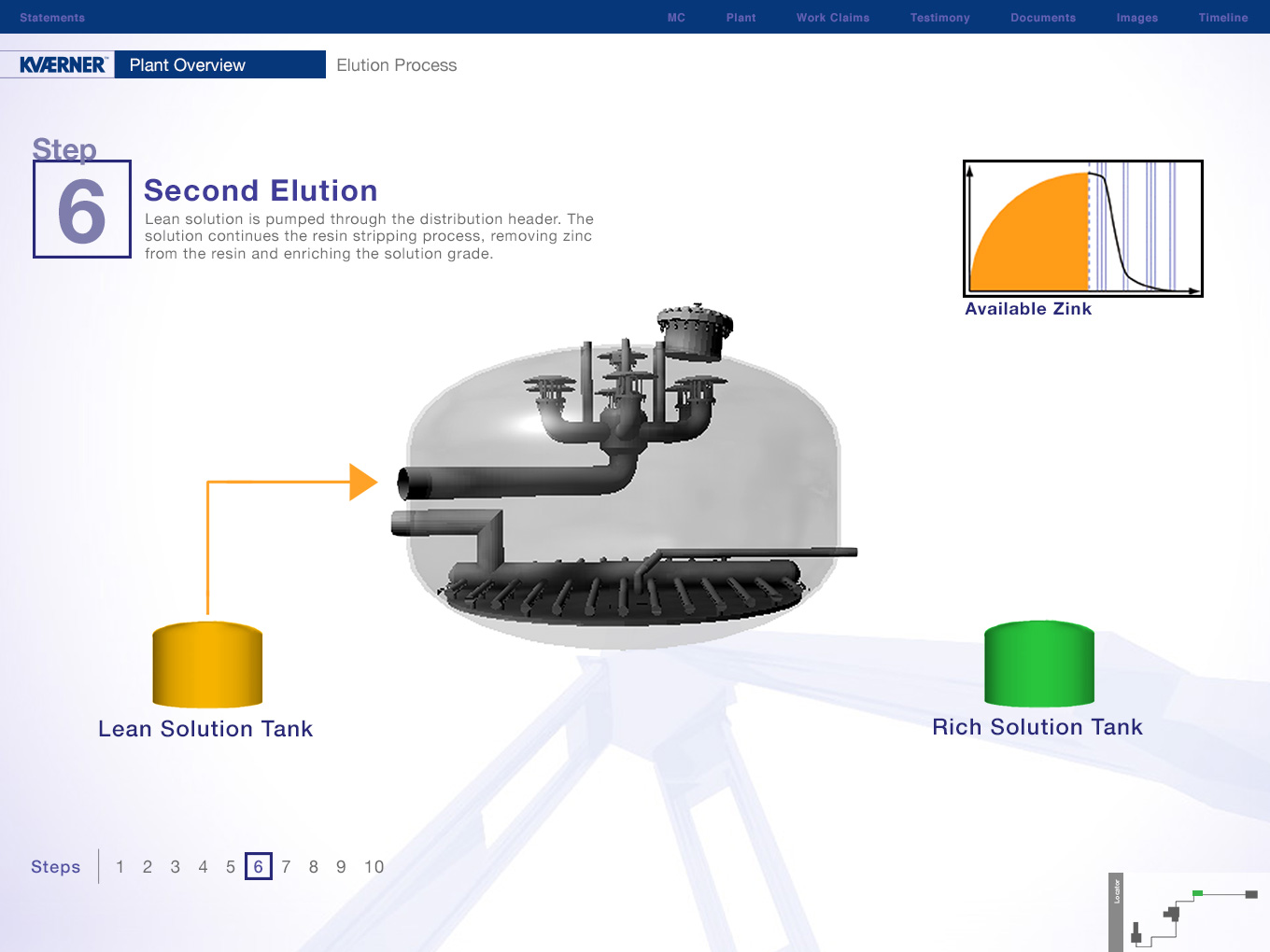The height and width of the screenshot is (952, 1270).
Task: Switch to the Elution Process tab
Action: tap(397, 65)
